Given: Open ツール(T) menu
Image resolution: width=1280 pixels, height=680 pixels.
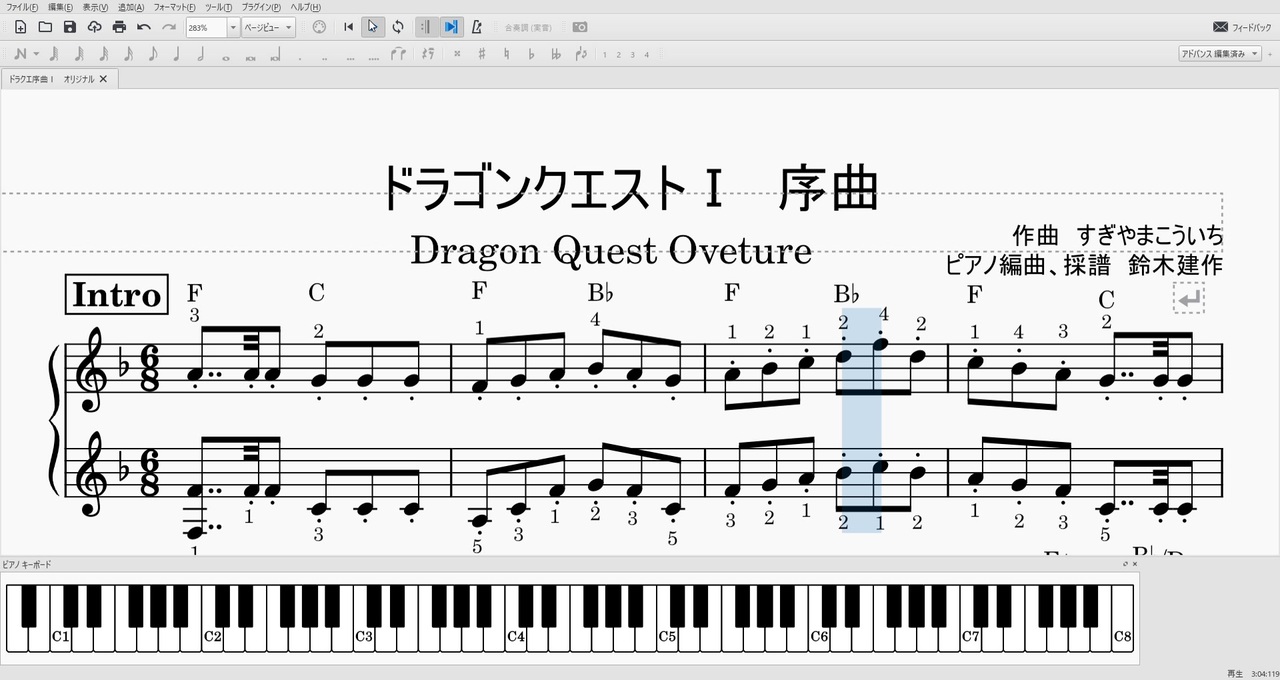Looking at the screenshot, I should (x=219, y=7).
